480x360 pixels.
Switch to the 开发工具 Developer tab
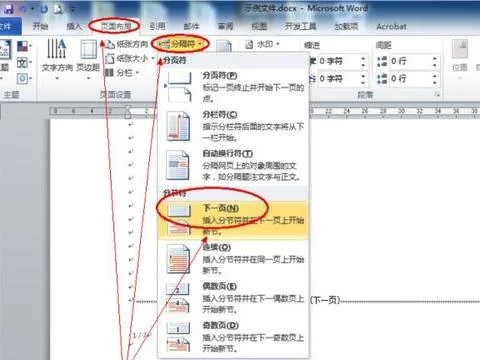pyautogui.click(x=300, y=26)
